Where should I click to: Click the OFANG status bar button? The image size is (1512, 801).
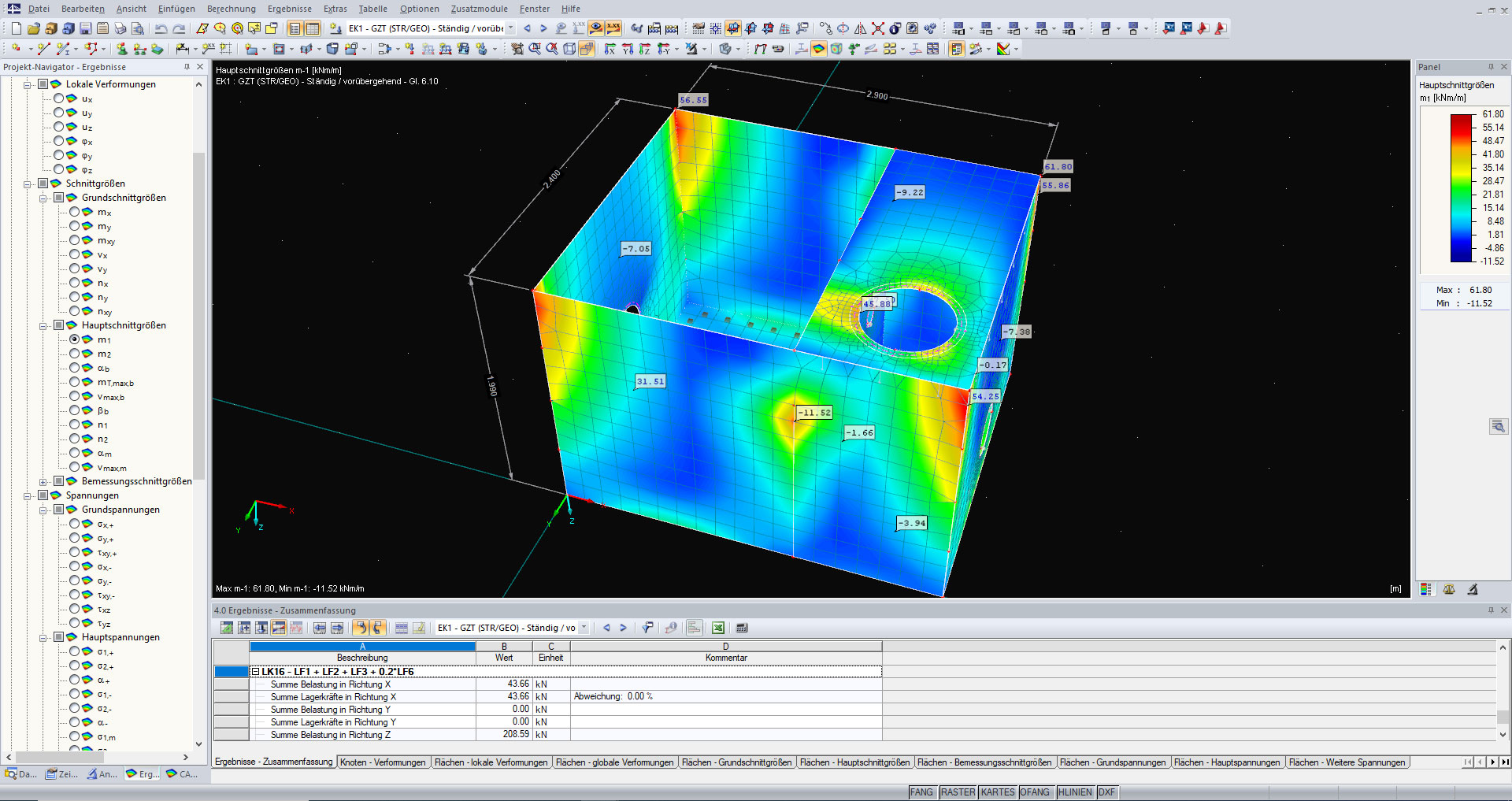pos(1035,792)
